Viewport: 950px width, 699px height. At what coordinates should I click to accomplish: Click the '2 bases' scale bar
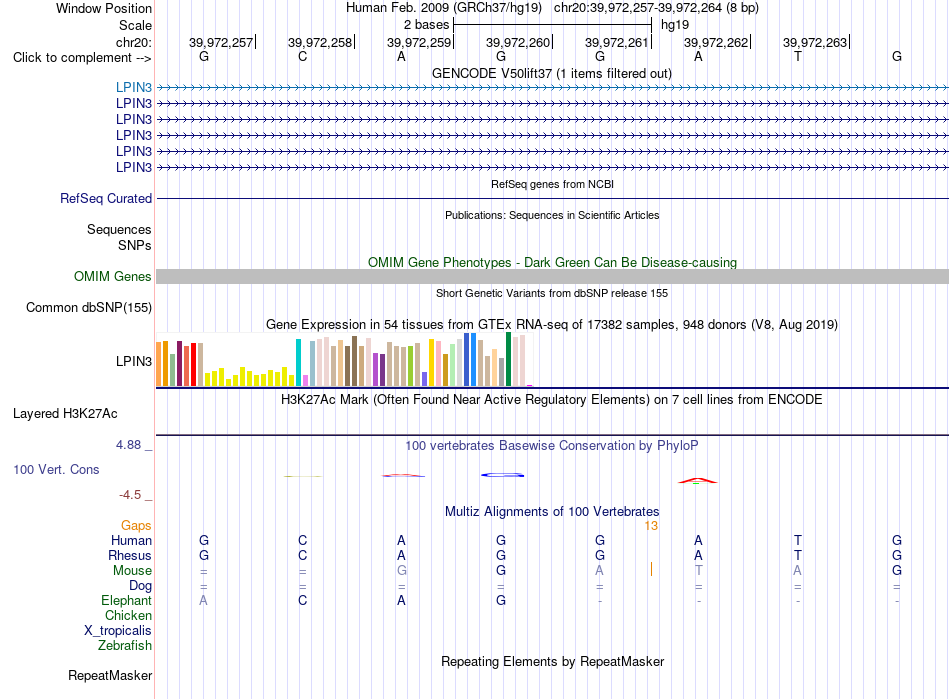pyautogui.click(x=553, y=25)
